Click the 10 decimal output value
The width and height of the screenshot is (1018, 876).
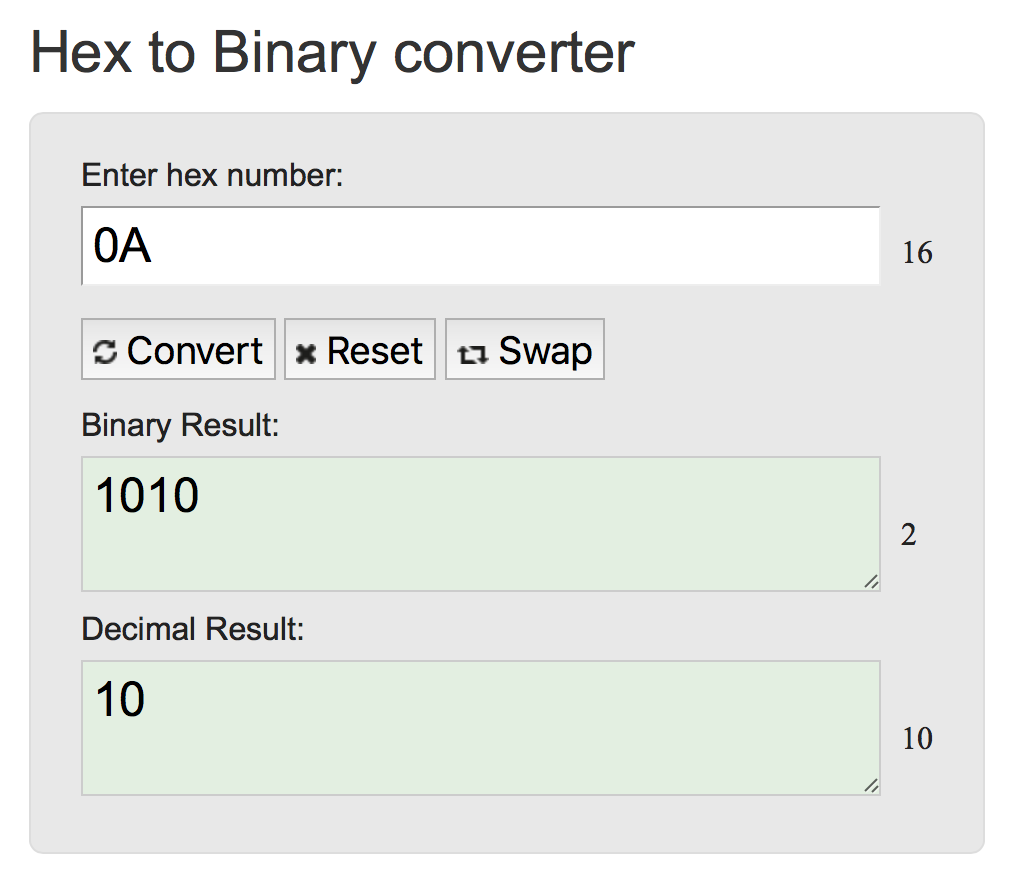(x=120, y=699)
